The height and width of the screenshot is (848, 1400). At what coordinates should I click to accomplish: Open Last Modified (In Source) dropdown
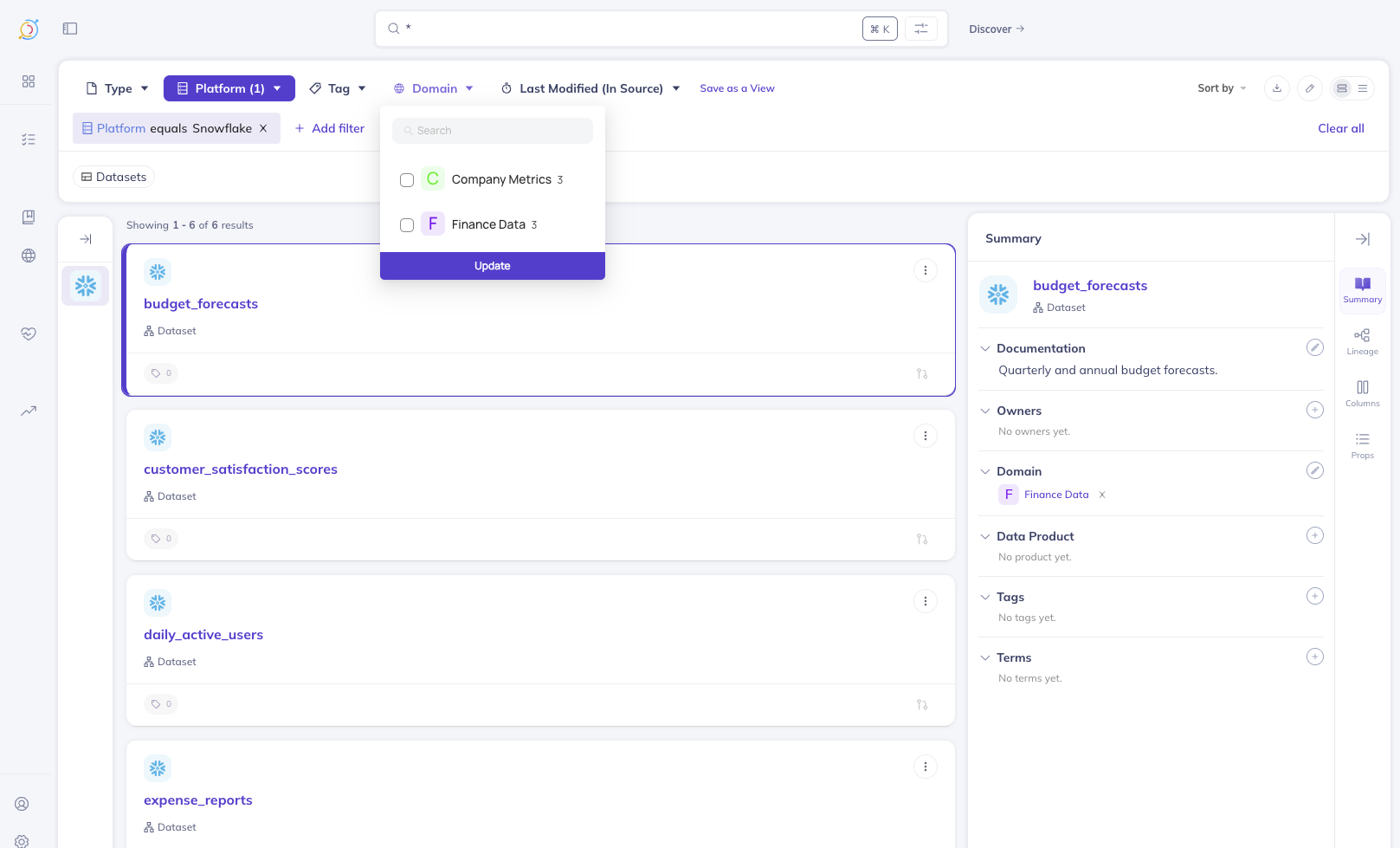click(590, 88)
